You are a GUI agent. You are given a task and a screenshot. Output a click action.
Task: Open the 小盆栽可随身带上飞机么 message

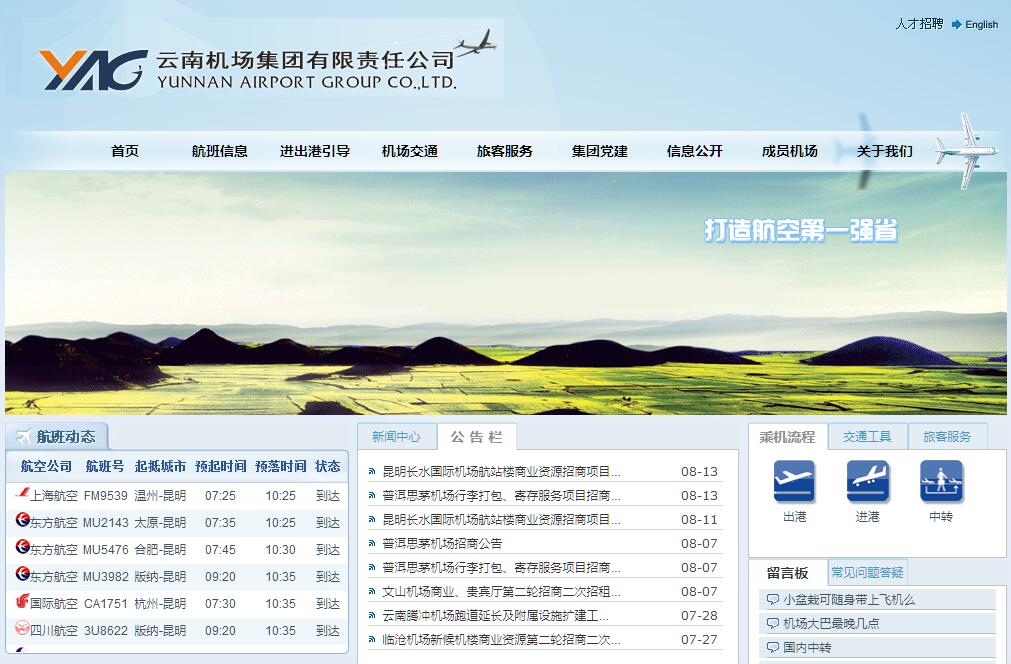tap(849, 600)
